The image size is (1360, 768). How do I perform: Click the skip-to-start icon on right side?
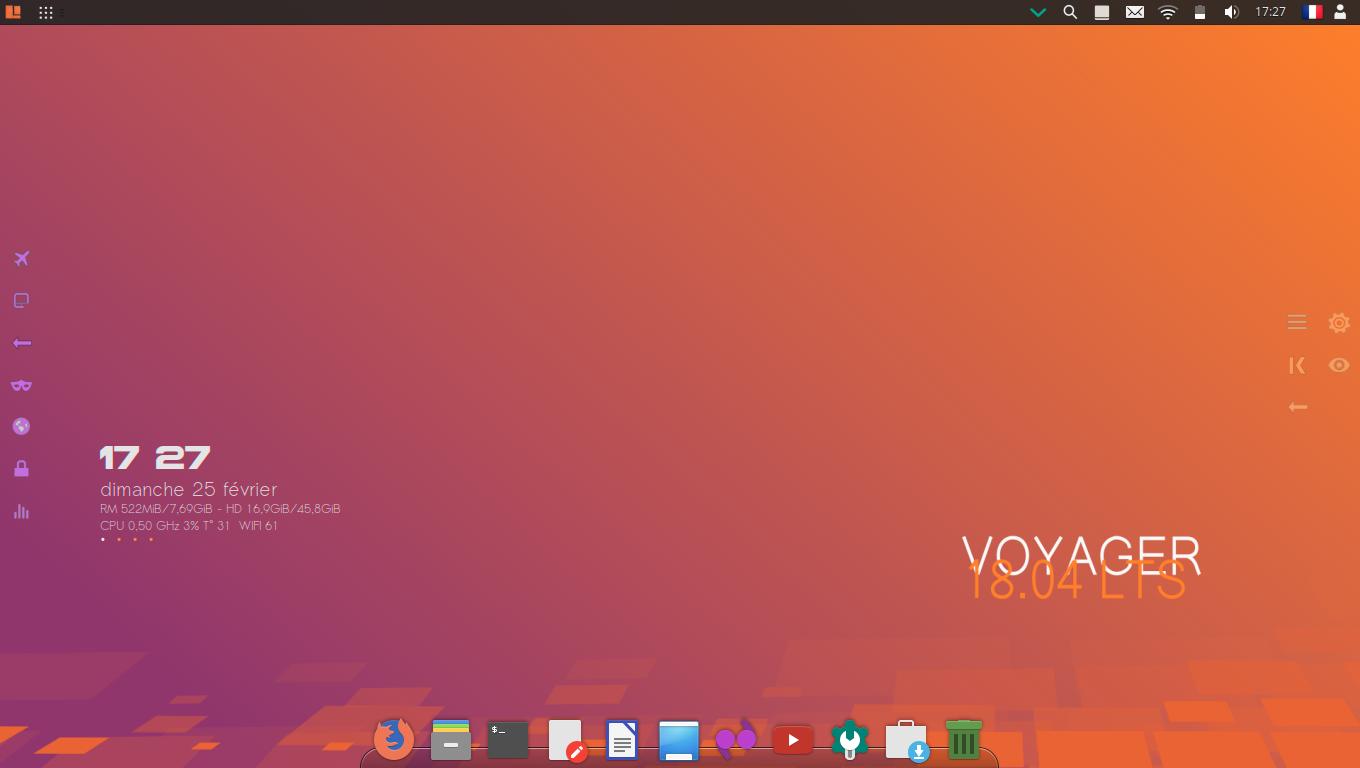[x=1297, y=365]
